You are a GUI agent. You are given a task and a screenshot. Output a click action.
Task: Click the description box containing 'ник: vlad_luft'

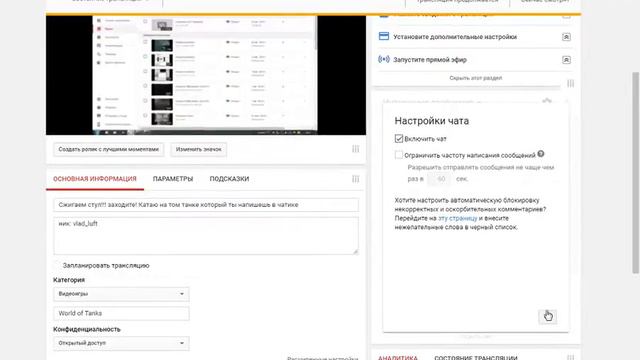coord(206,236)
